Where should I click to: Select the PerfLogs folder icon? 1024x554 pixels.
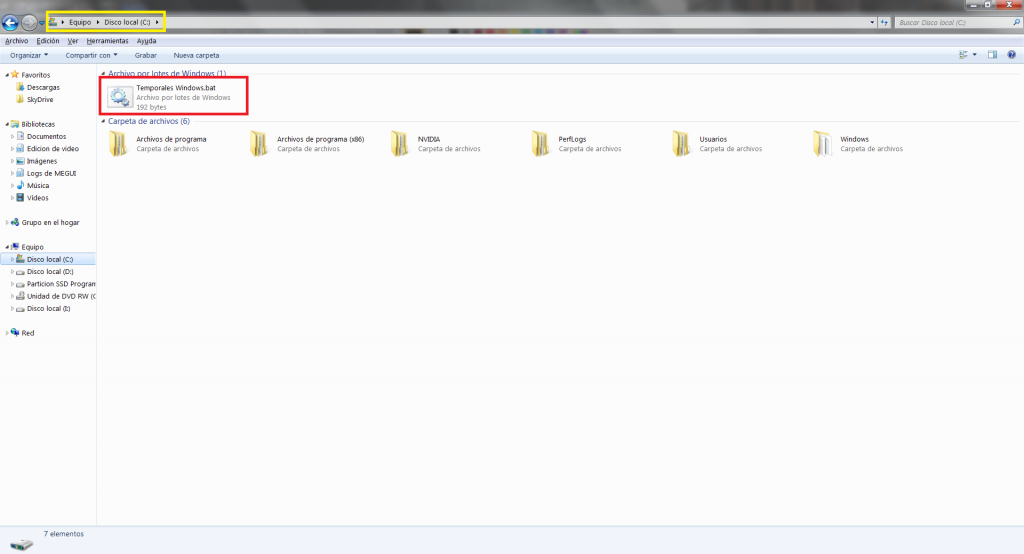[541, 144]
